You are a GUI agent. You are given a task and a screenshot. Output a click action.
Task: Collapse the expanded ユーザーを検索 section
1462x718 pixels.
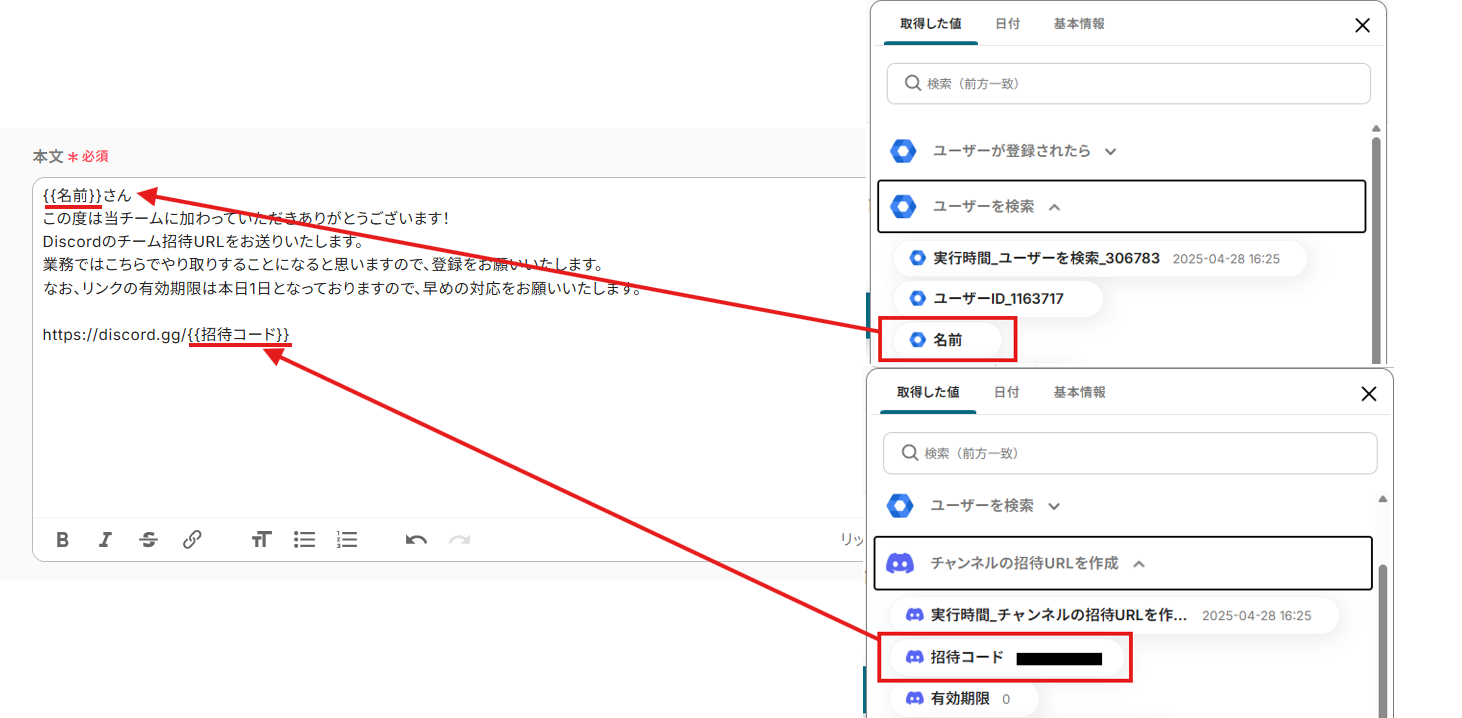(1054, 207)
